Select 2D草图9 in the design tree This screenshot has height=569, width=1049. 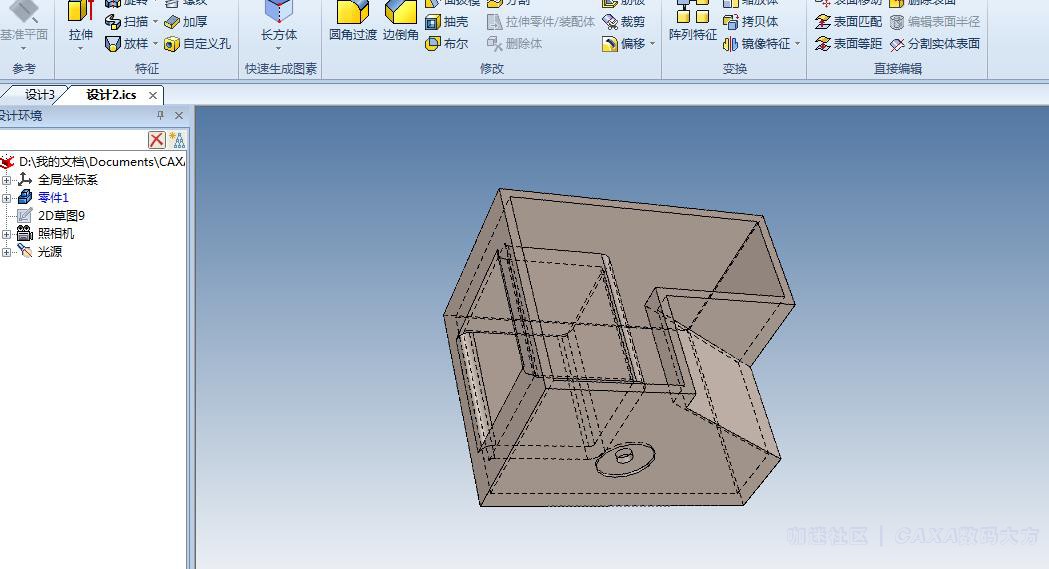point(60,216)
